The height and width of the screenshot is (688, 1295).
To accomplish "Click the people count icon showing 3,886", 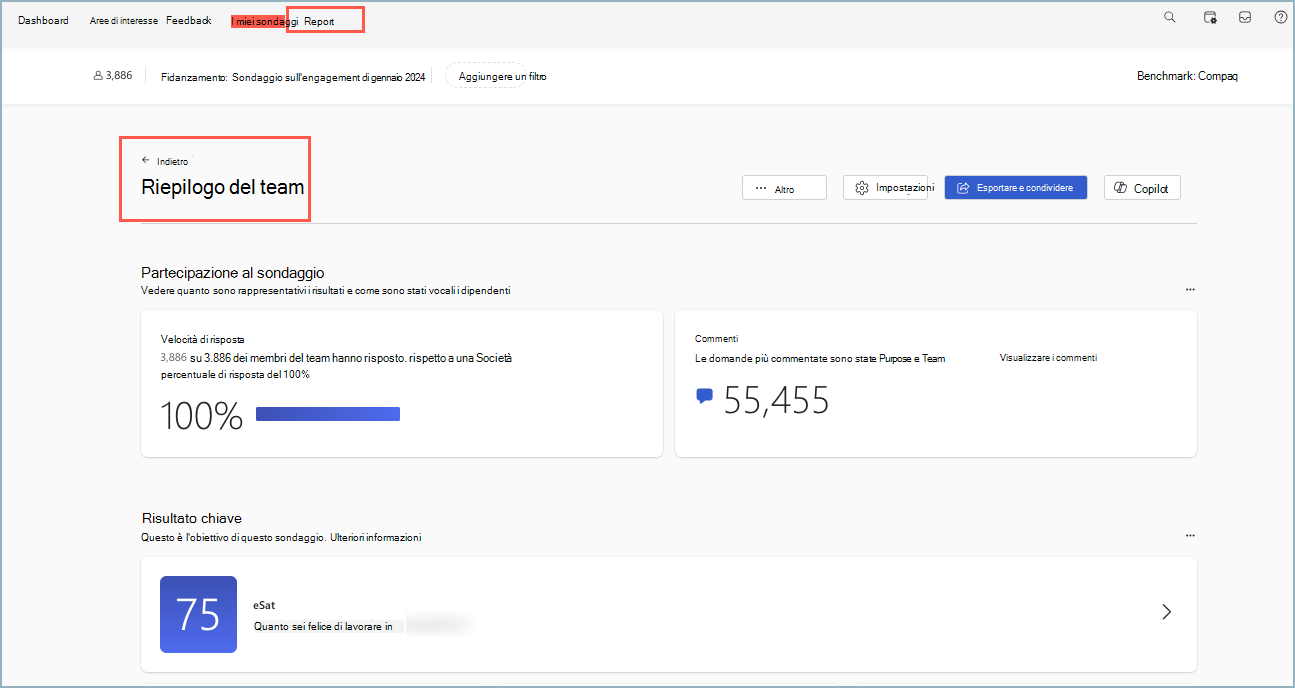I will (97, 74).
